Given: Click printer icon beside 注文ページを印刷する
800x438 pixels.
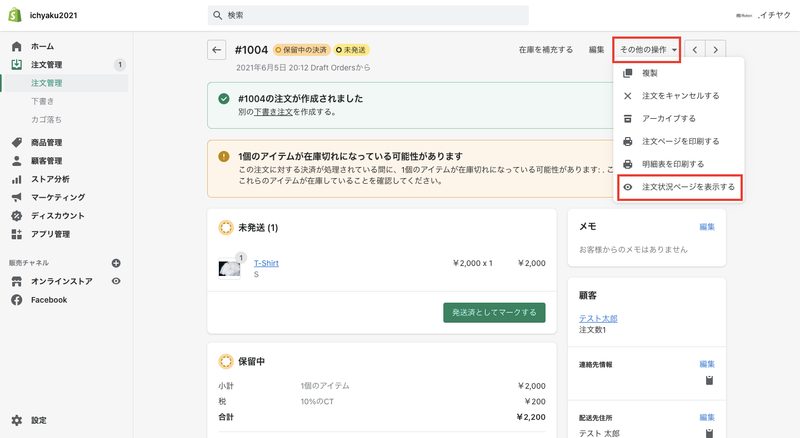Looking at the screenshot, I should [628, 141].
